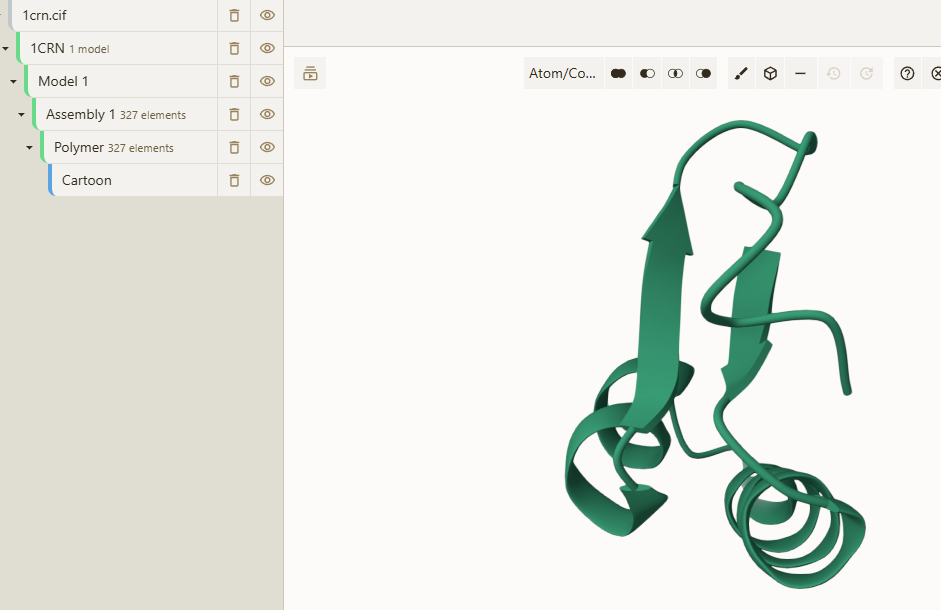Select the union selection operation icon
Viewport: 941px width, 610px height.
pos(618,73)
